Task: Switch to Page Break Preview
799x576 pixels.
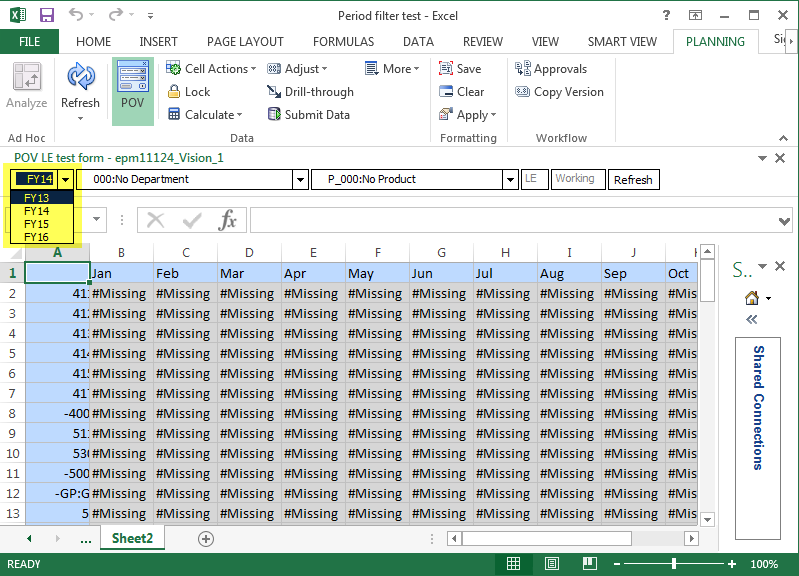Action: (590, 564)
